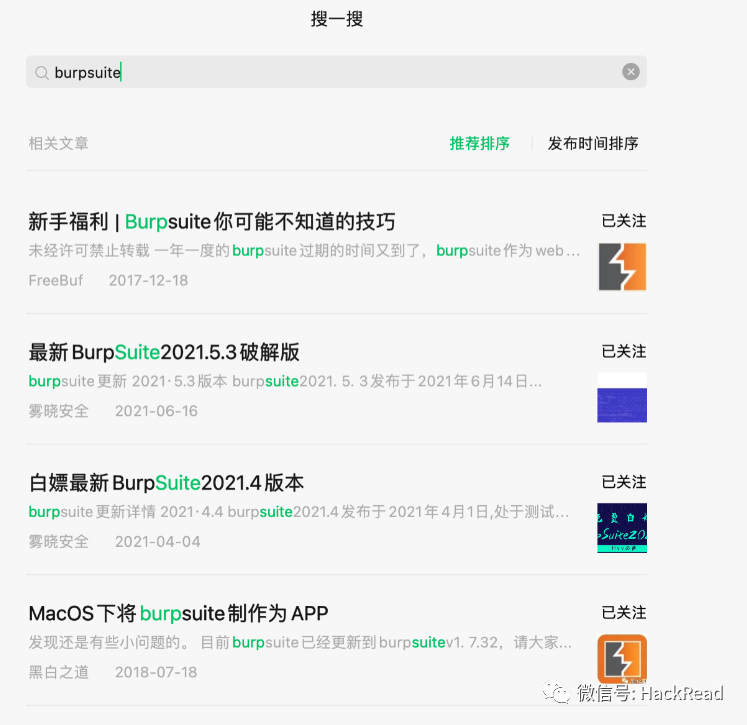
Task: Open article MacOS下将burpsuite制作为APP
Action: (x=178, y=614)
